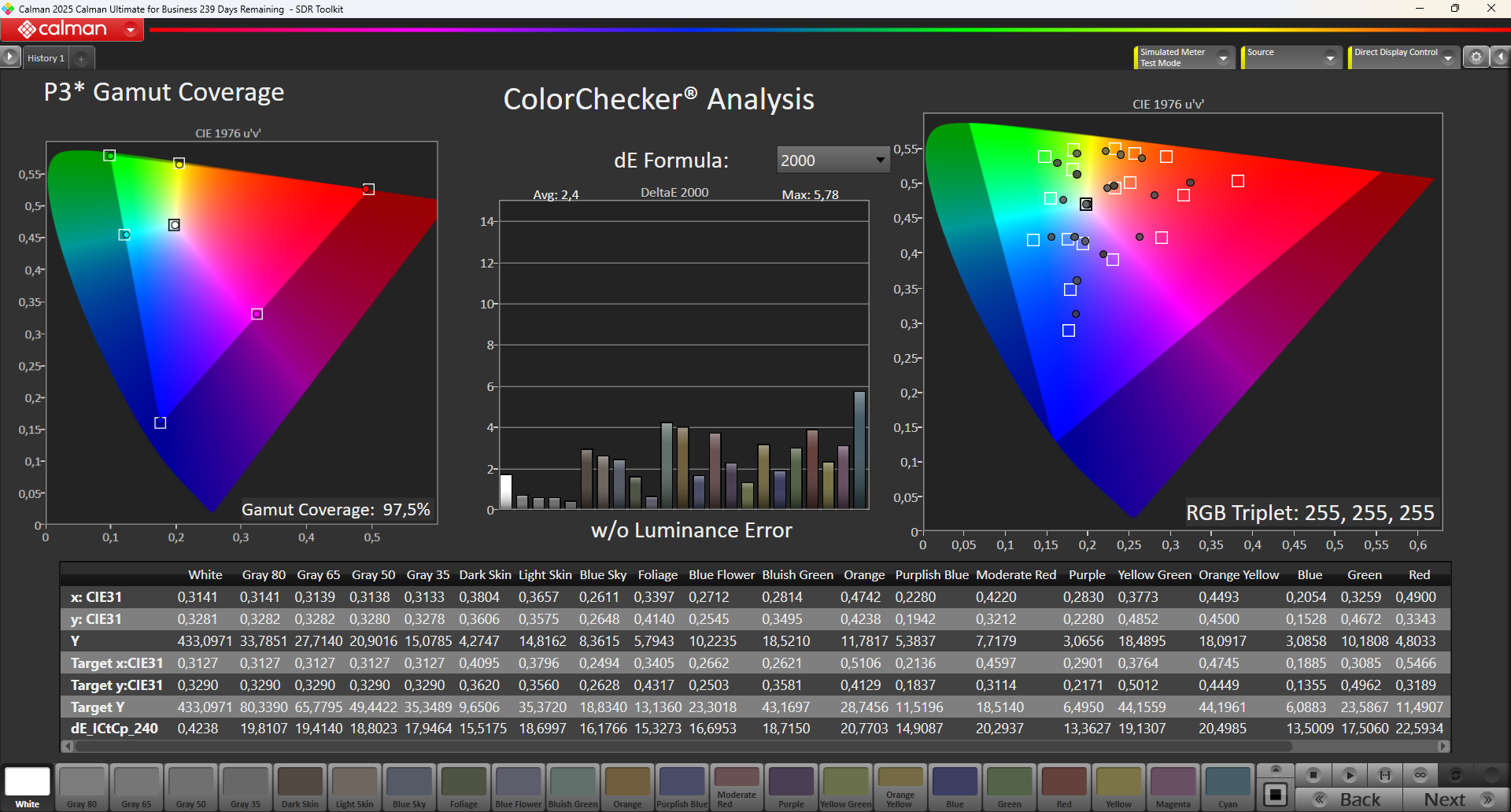Add a new history tab

[x=81, y=58]
